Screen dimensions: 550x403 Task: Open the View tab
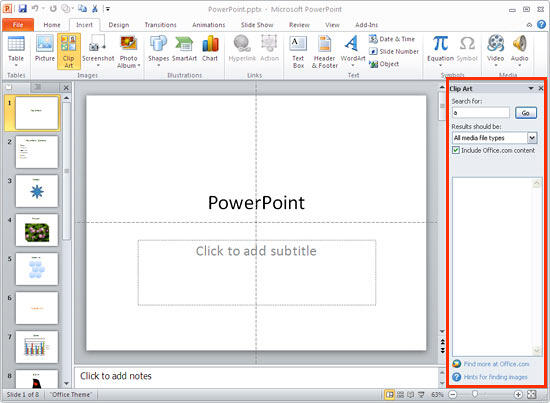(332, 25)
